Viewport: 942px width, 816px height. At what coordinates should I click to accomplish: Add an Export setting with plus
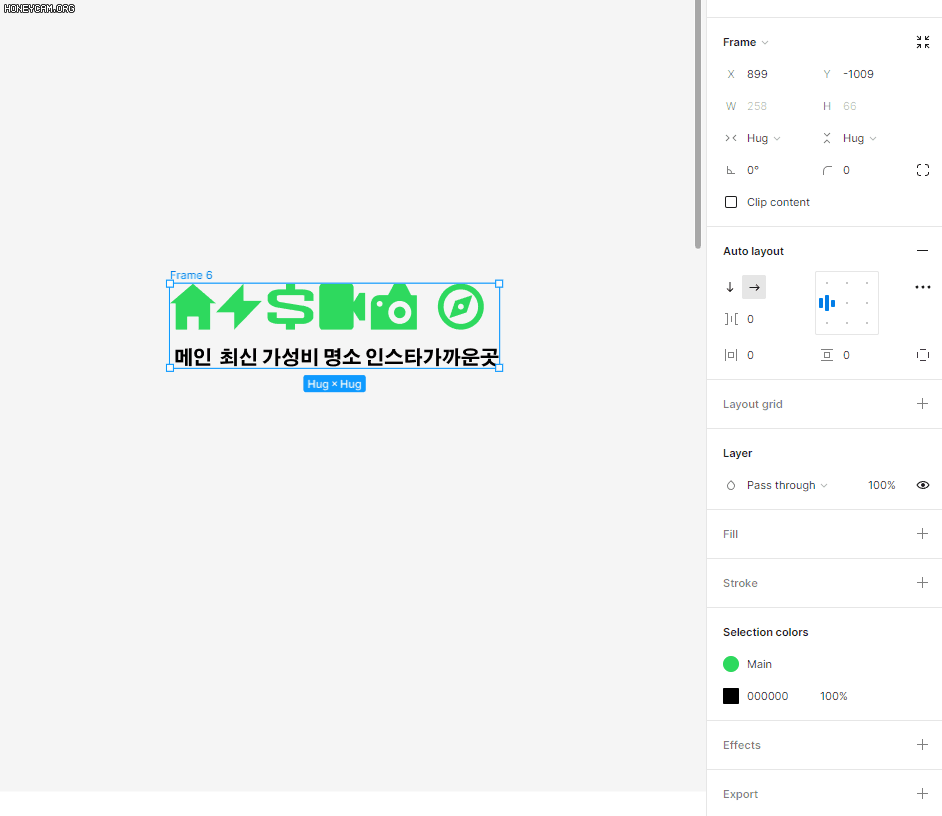pos(922,794)
